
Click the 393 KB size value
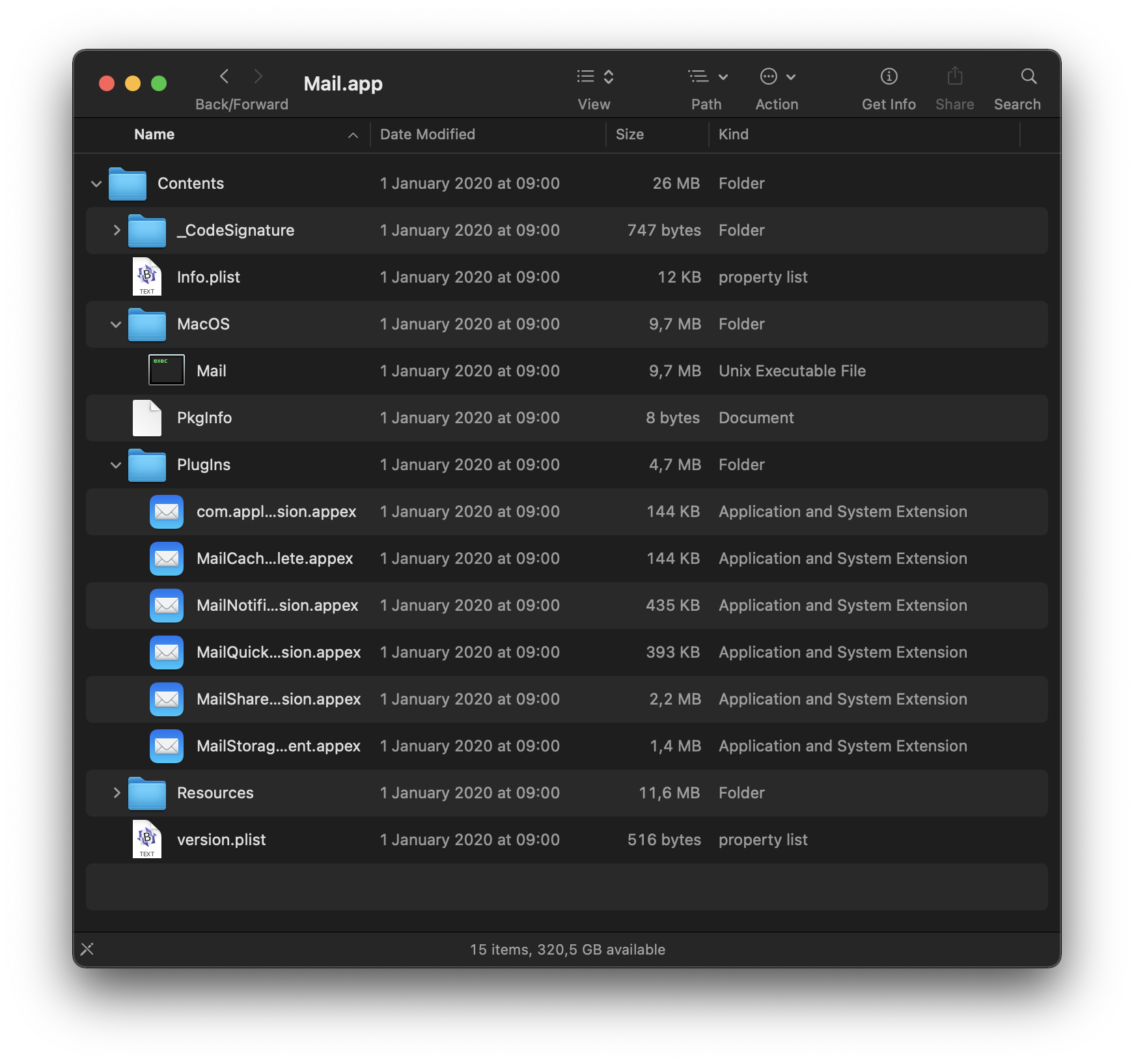pyautogui.click(x=673, y=652)
